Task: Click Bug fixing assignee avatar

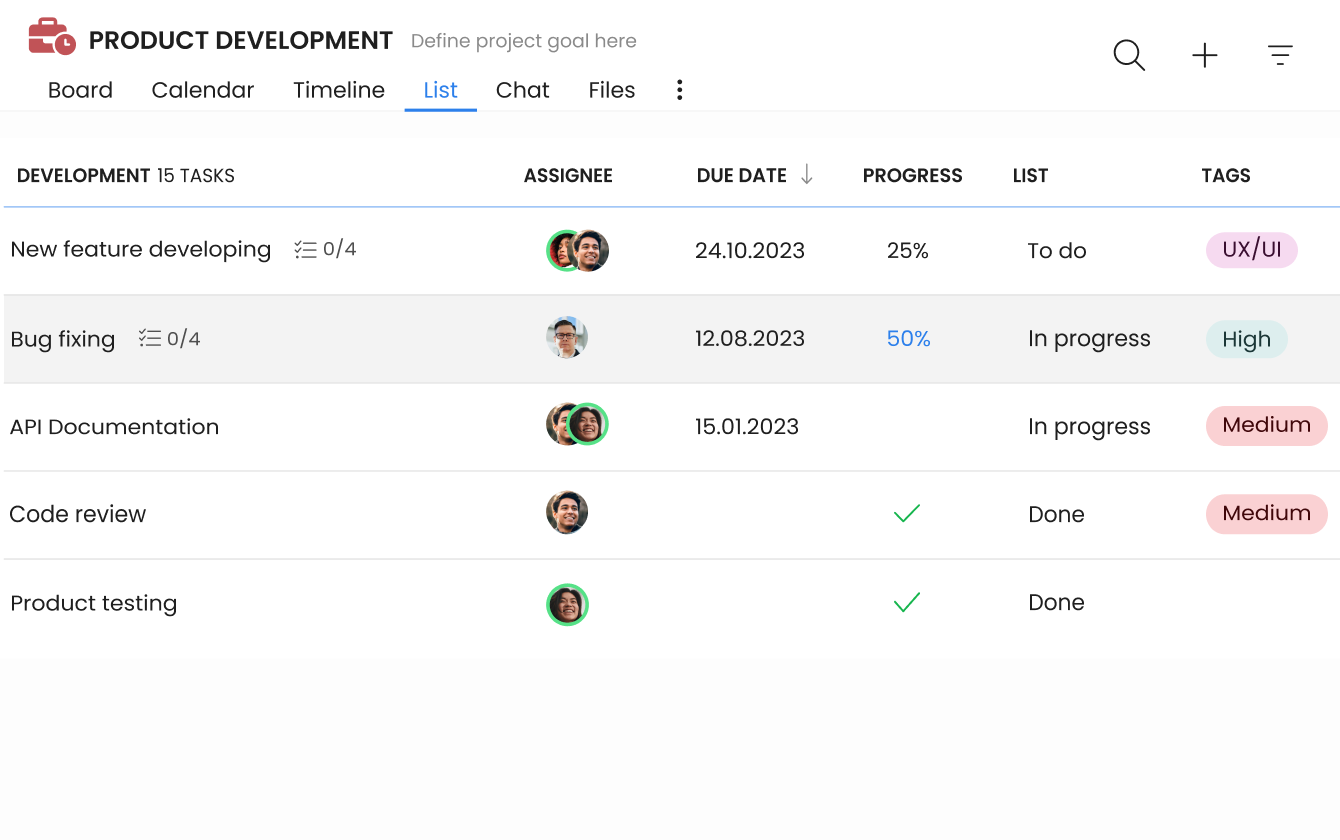Action: point(567,338)
